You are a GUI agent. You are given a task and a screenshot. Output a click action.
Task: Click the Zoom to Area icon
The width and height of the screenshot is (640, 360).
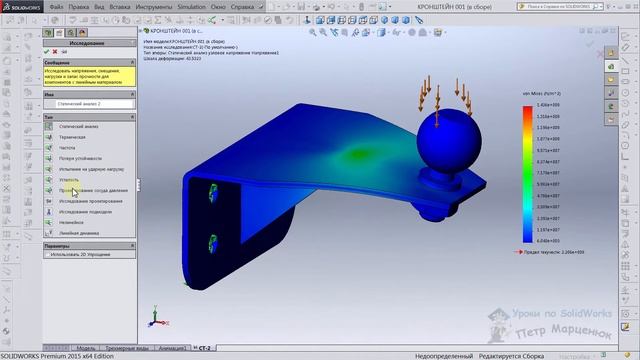click(x=323, y=32)
